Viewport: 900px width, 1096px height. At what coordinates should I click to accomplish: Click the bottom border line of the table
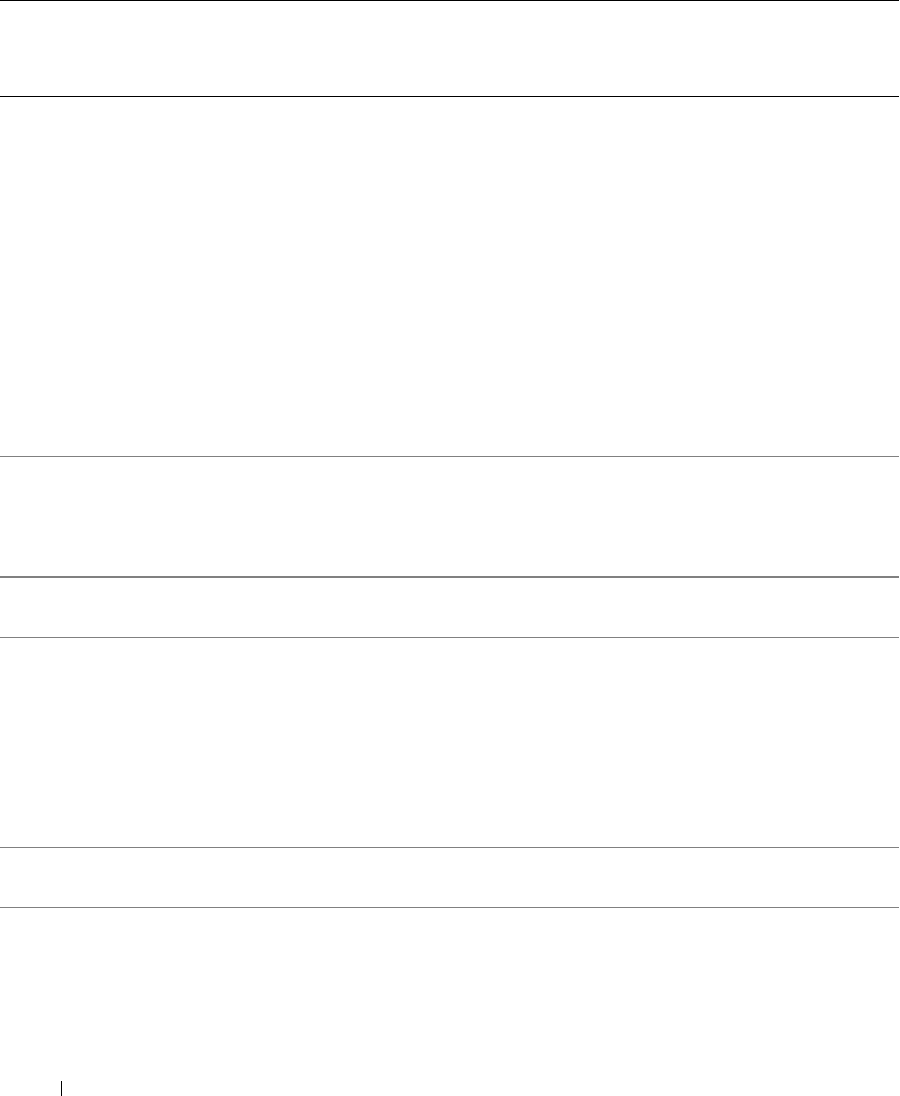tap(450, 907)
